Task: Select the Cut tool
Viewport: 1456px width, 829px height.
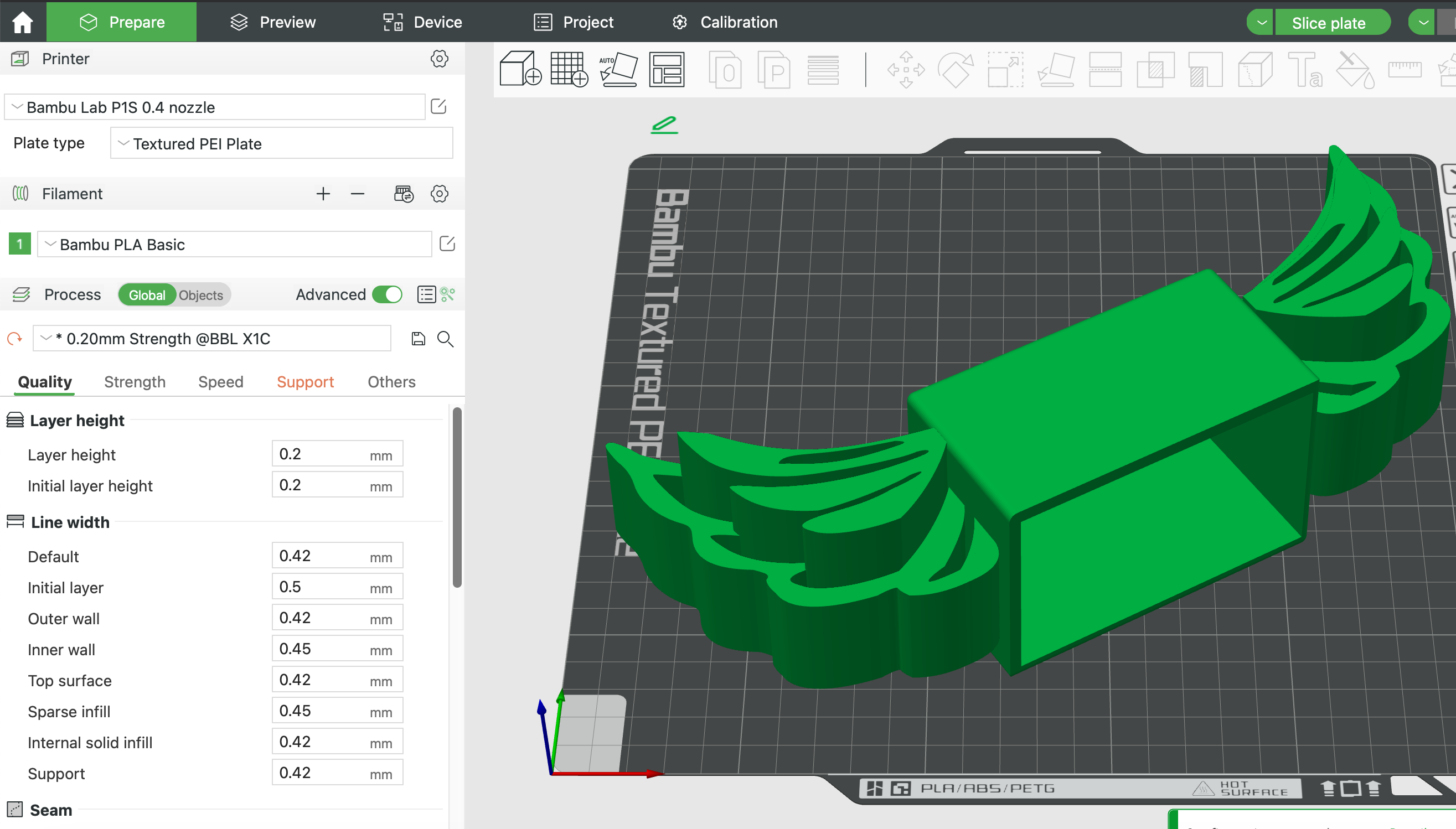Action: tap(1105, 70)
